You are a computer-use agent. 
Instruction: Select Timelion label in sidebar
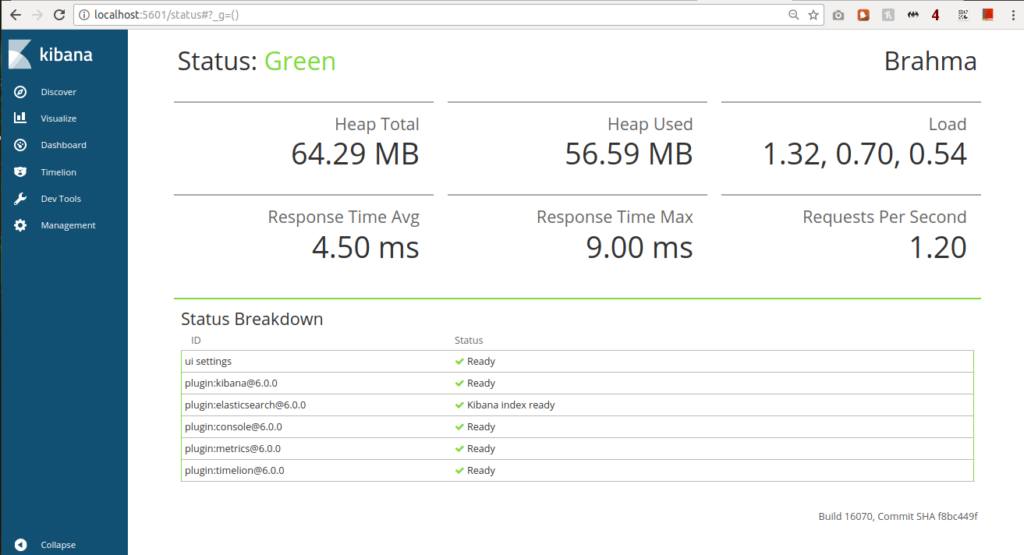(x=58, y=172)
